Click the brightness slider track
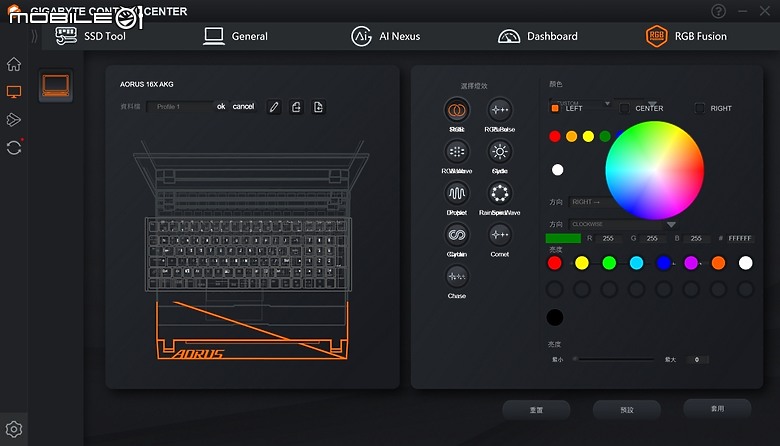Viewport: 780px width, 446px height. coord(614,359)
